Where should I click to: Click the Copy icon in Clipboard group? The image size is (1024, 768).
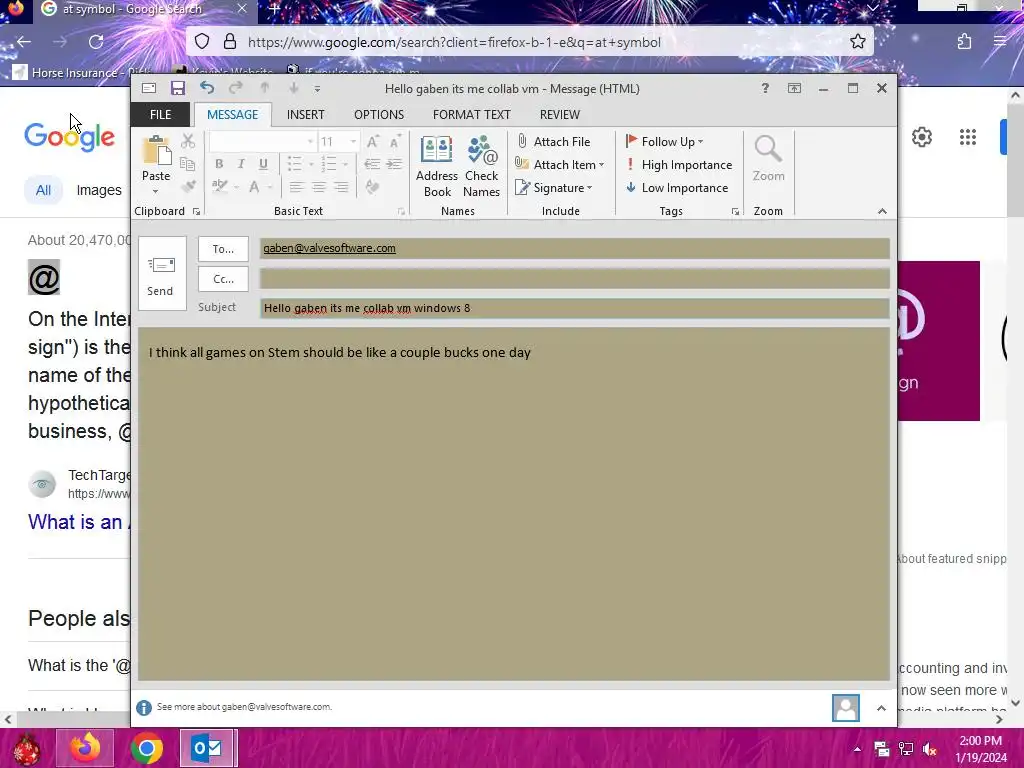click(x=188, y=164)
